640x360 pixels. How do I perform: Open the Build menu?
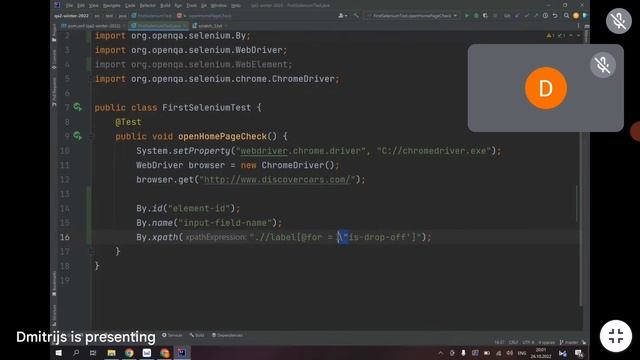tap(165, 5)
